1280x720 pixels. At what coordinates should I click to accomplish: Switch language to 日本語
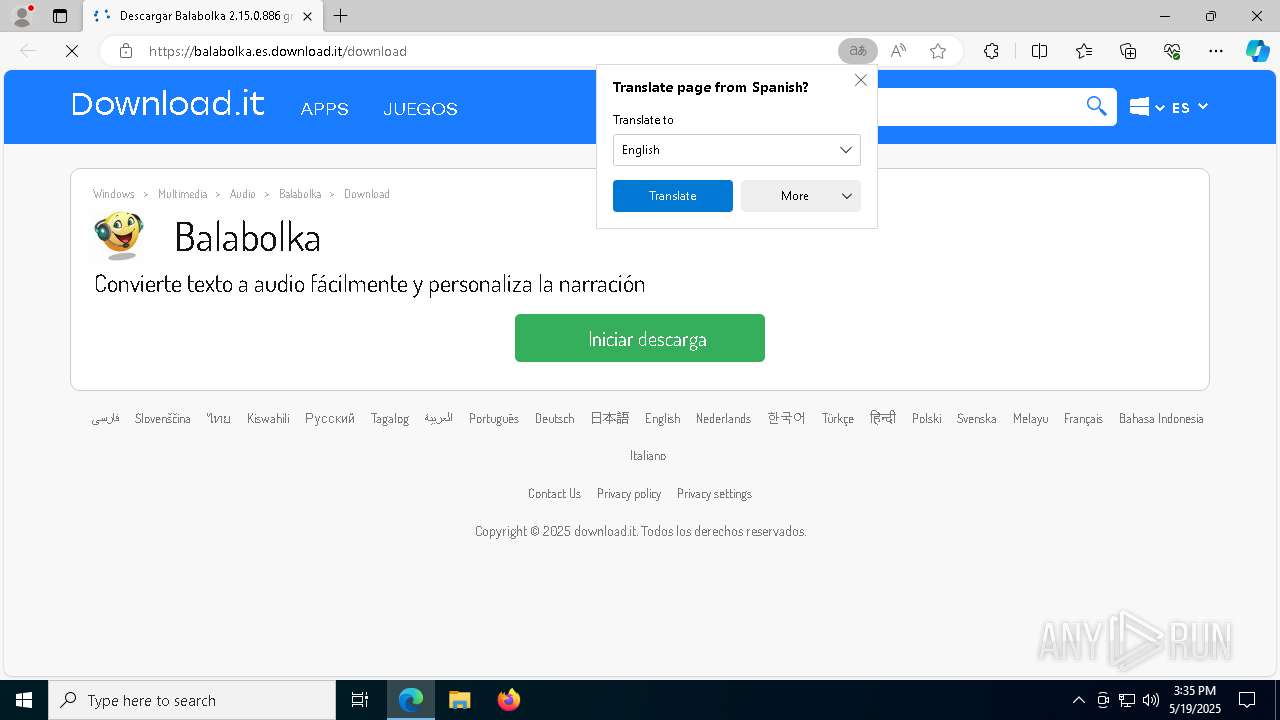tap(609, 418)
